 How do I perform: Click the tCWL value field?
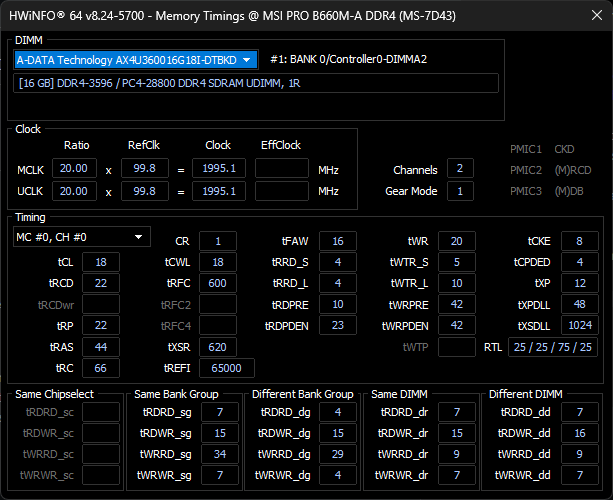(x=218, y=262)
